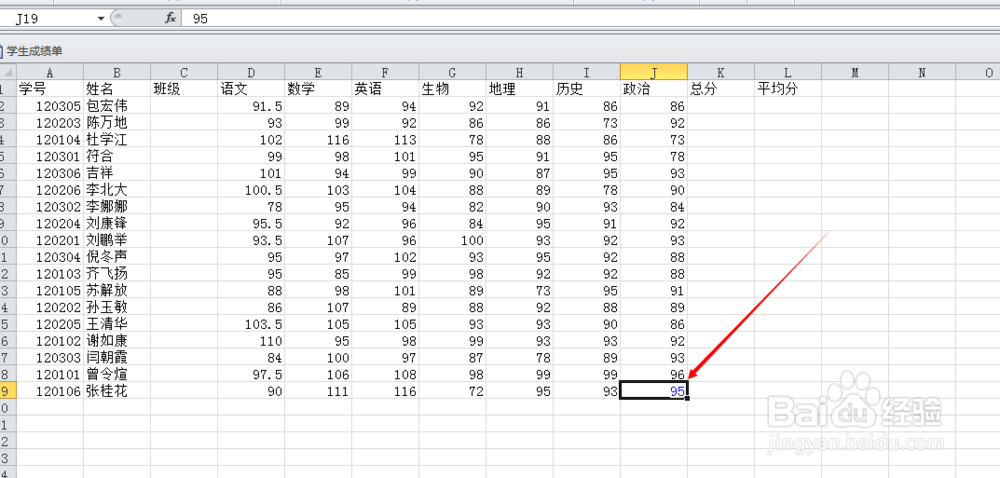The height and width of the screenshot is (478, 1000).
Task: Select column I header
Action: pyautogui.click(x=586, y=73)
